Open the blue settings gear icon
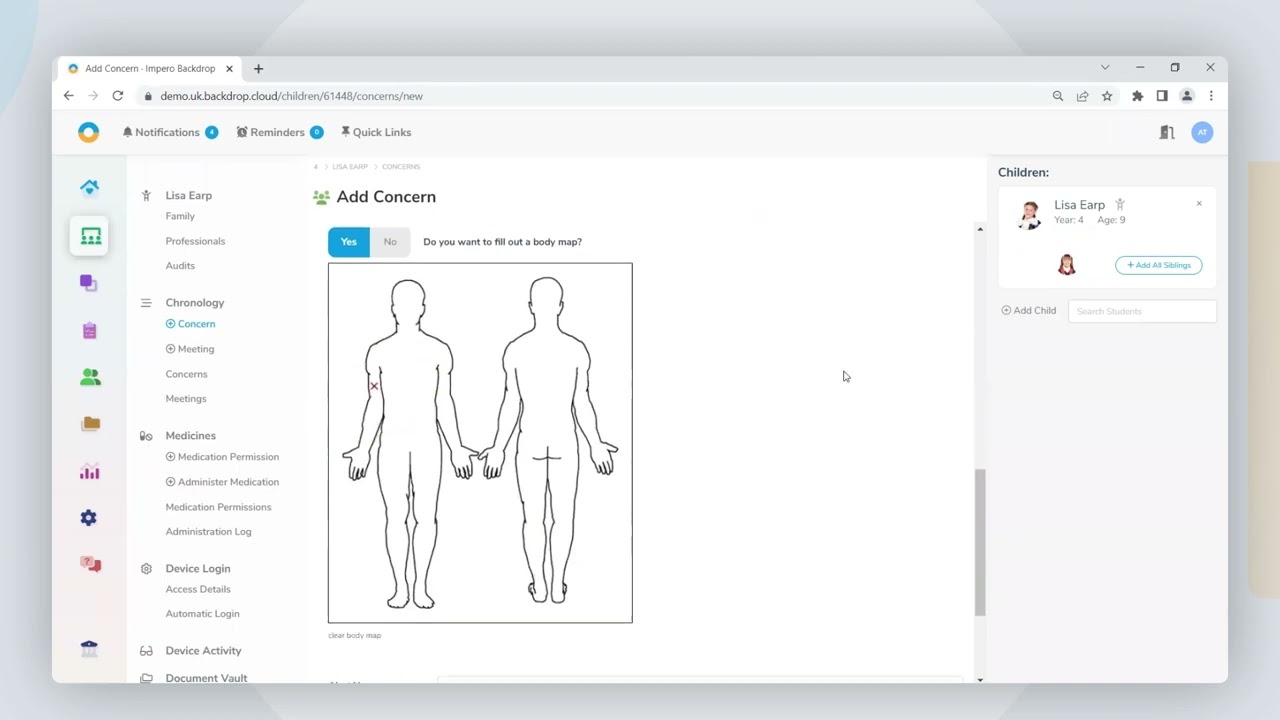 tap(89, 517)
